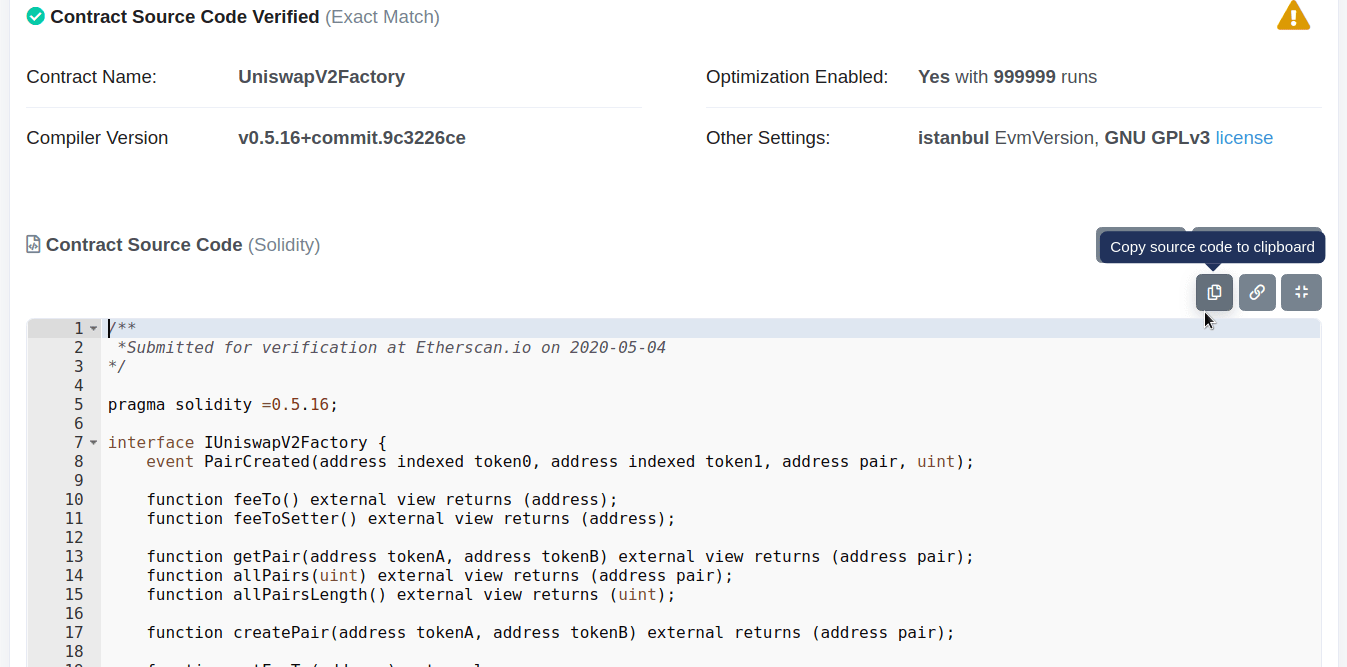Viewport: 1347px width, 667px height.
Task: Click the UniswapV2Factory contract name
Action: [x=321, y=76]
